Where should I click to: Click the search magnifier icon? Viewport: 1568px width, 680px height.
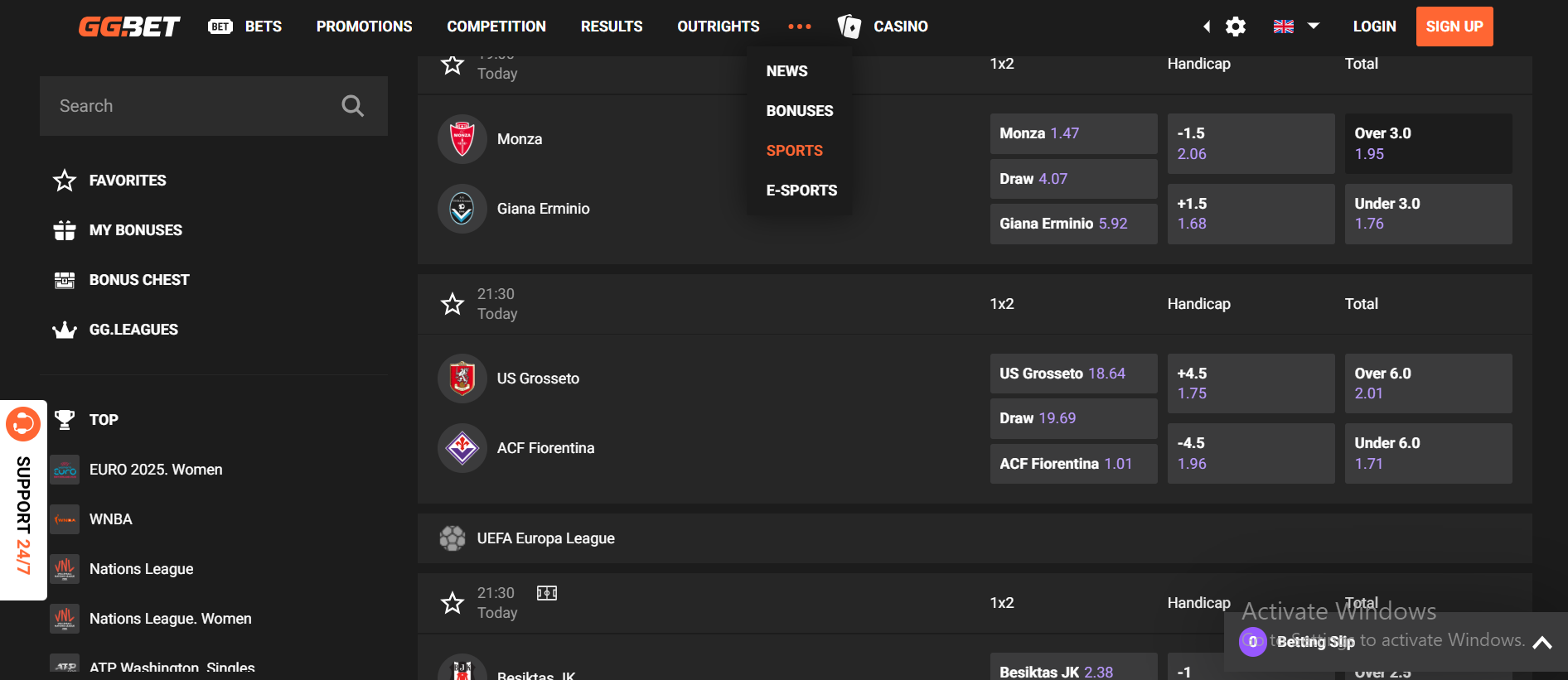pyautogui.click(x=353, y=106)
